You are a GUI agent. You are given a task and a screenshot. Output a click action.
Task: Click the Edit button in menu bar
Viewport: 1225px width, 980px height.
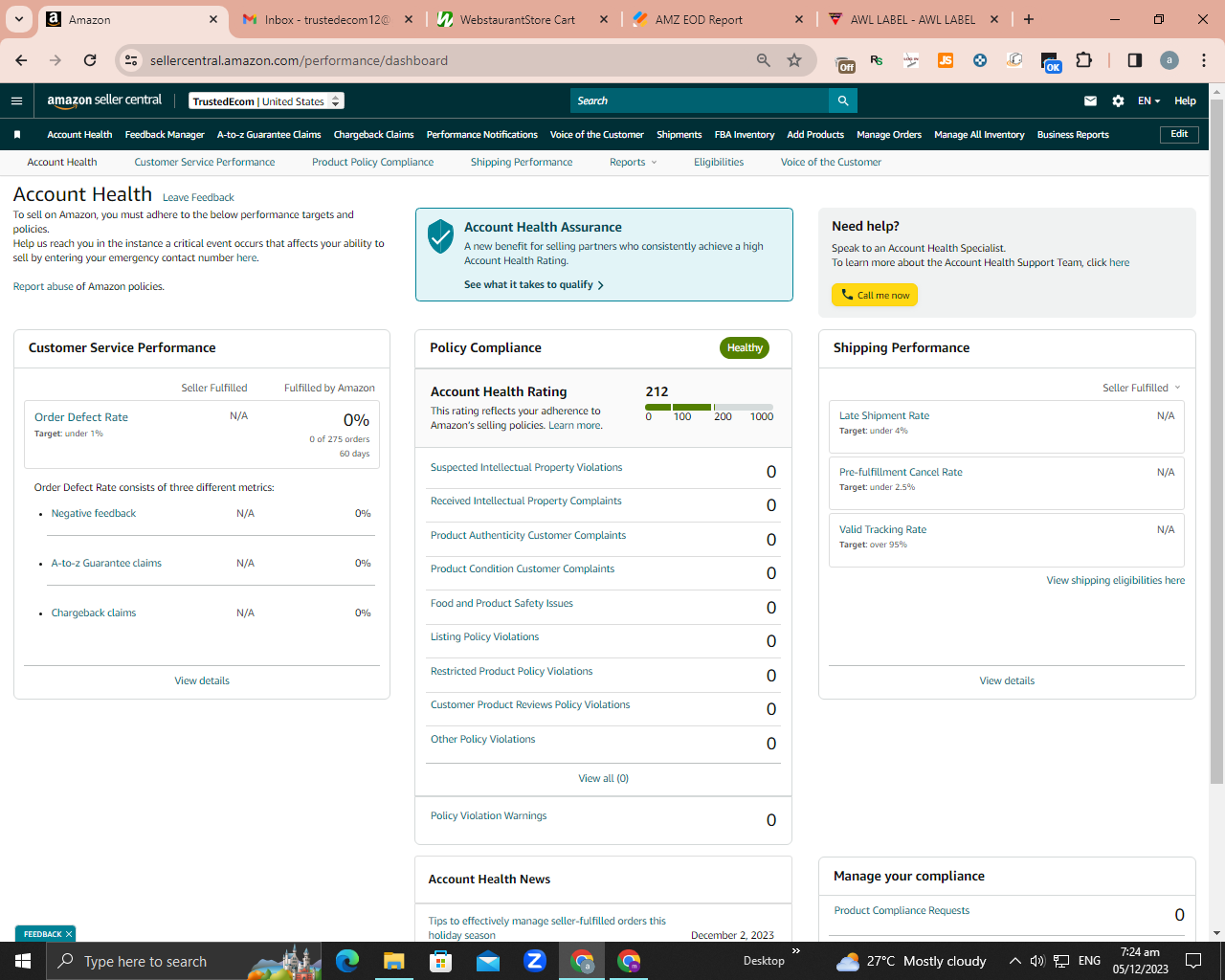pos(1179,135)
